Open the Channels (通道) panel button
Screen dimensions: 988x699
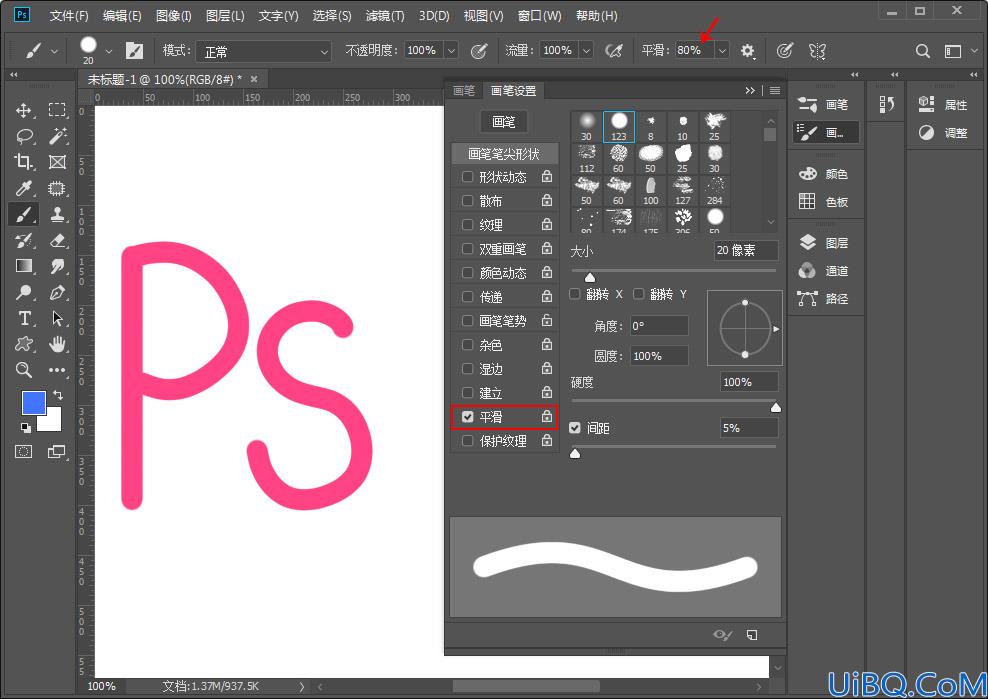[x=825, y=271]
